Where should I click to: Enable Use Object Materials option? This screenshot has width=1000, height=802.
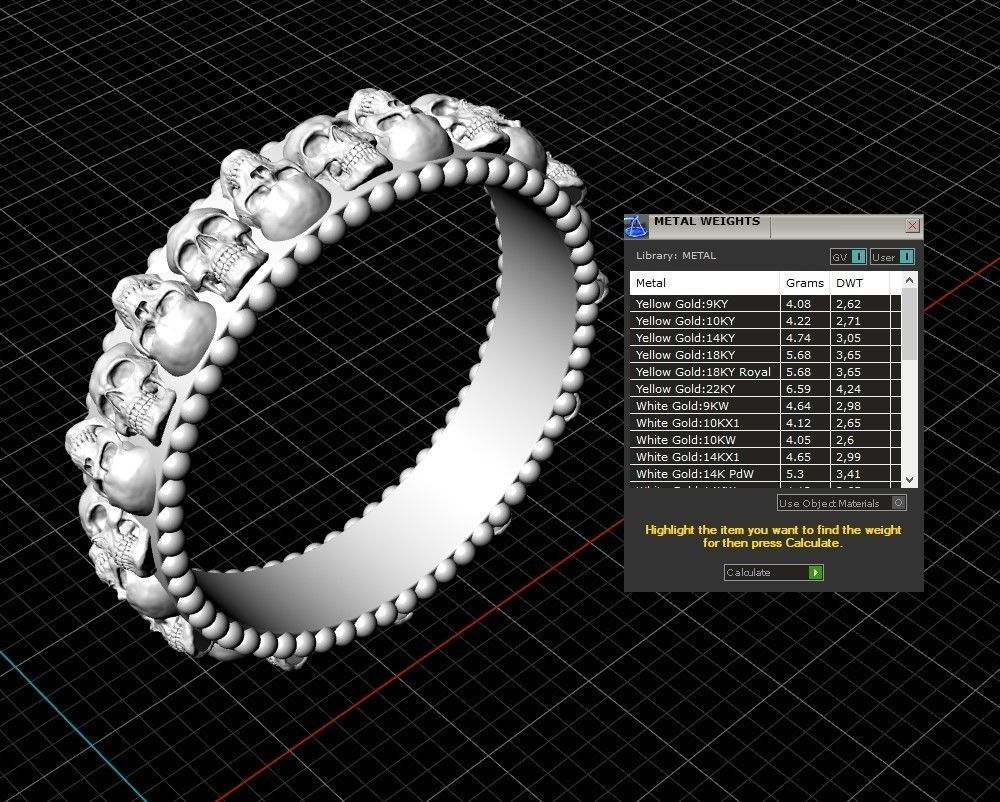841,503
